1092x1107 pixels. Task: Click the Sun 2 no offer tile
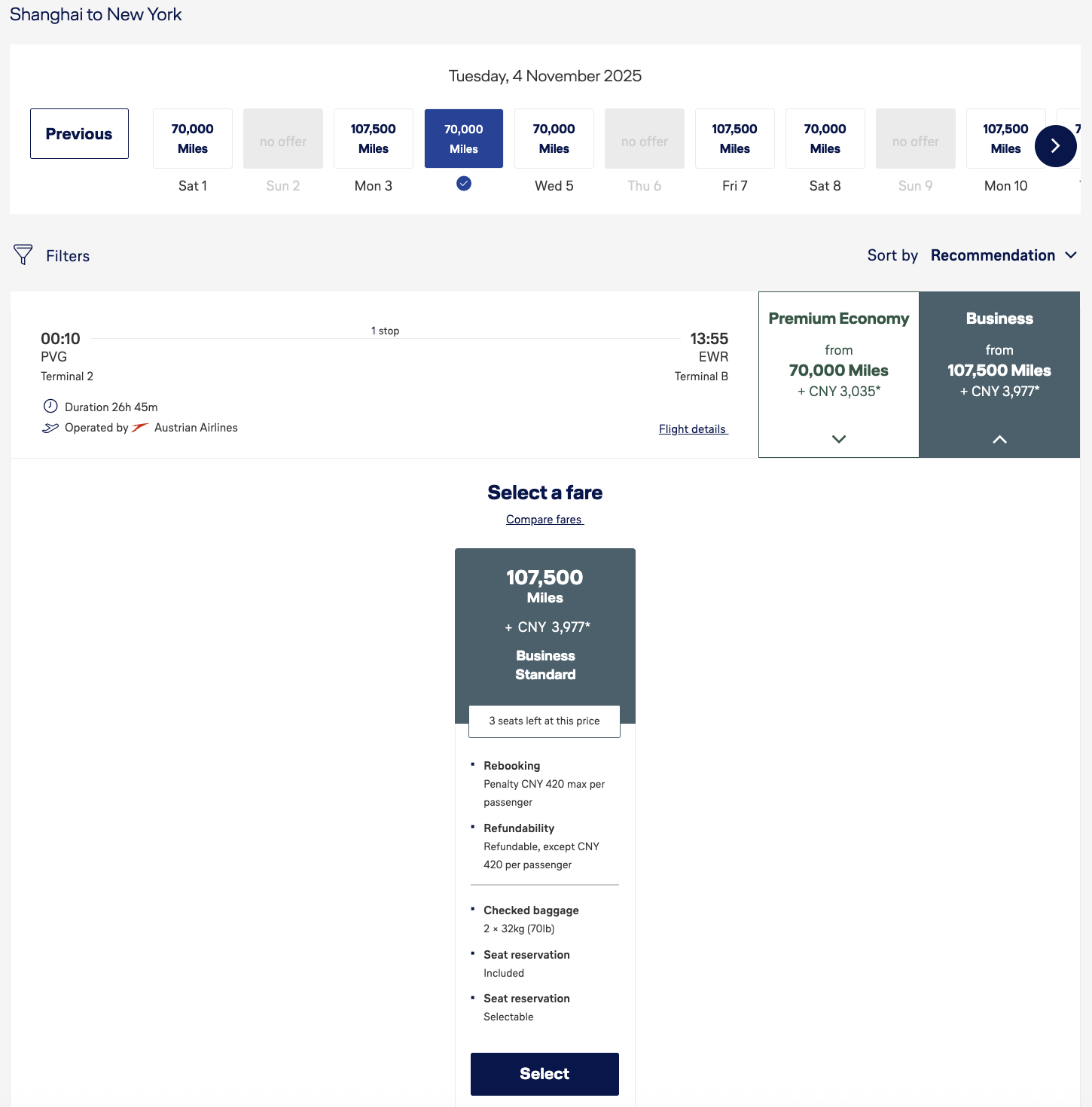point(283,139)
